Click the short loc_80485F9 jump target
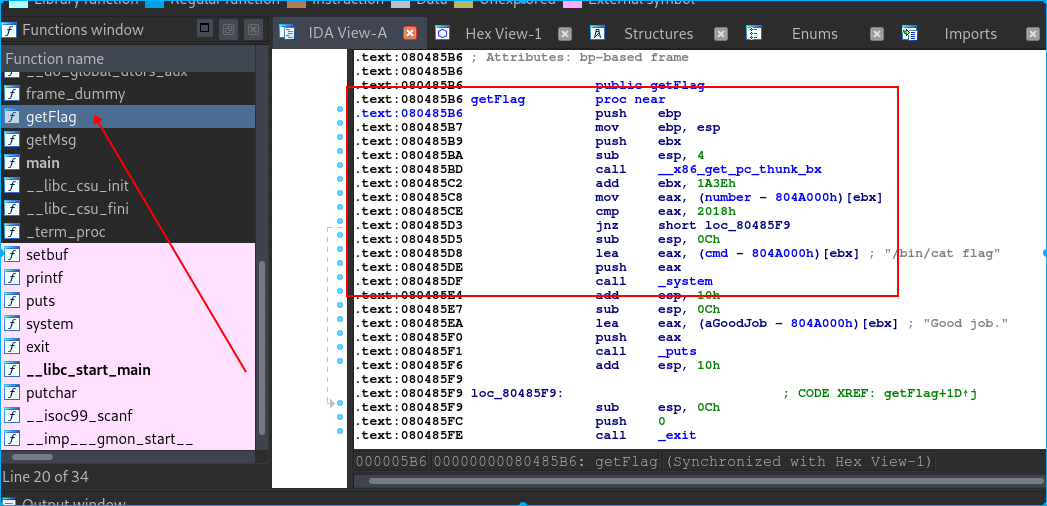Image resolution: width=1047 pixels, height=506 pixels. tap(724, 226)
